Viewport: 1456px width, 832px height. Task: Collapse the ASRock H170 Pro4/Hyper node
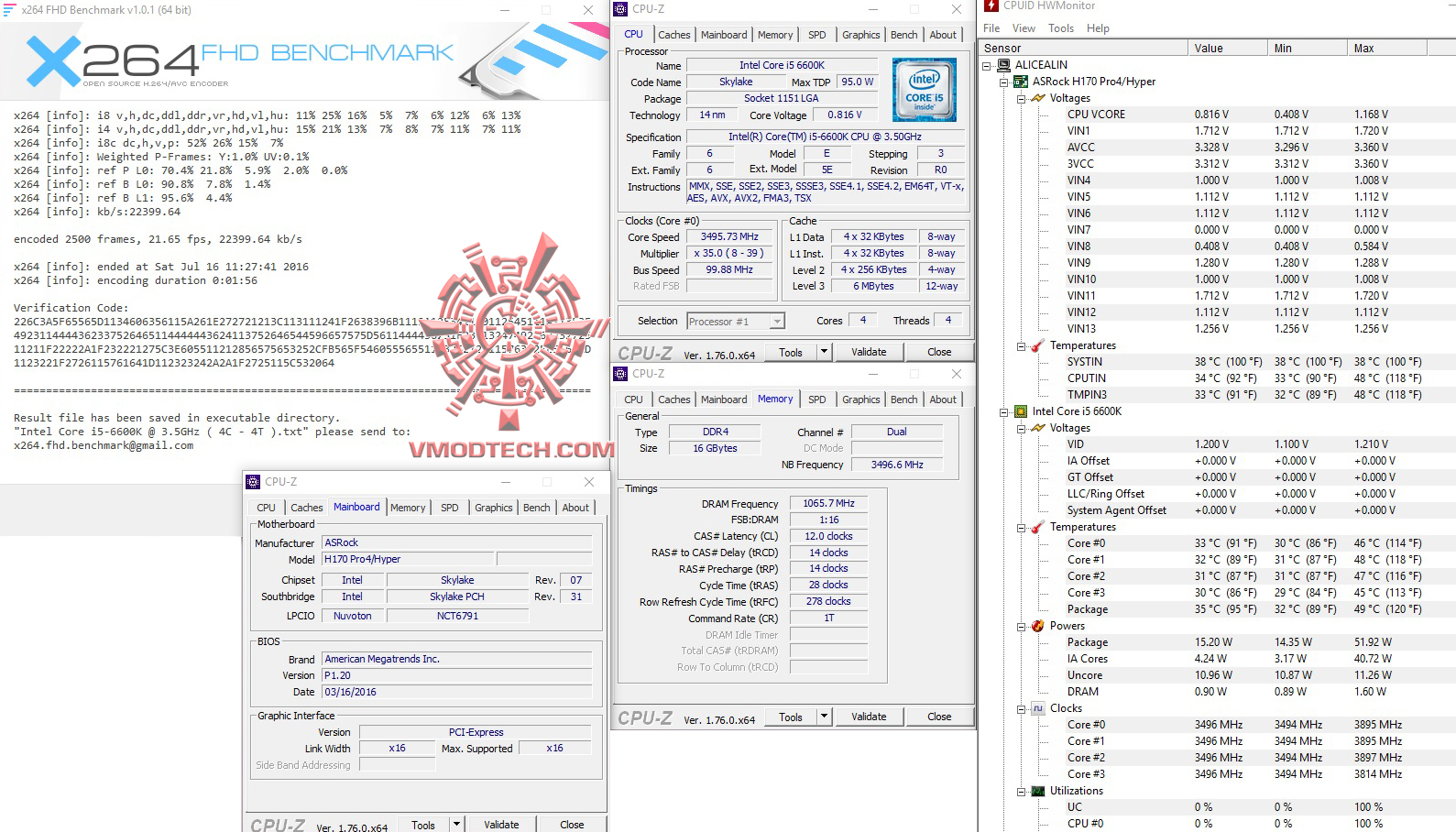[1004, 82]
